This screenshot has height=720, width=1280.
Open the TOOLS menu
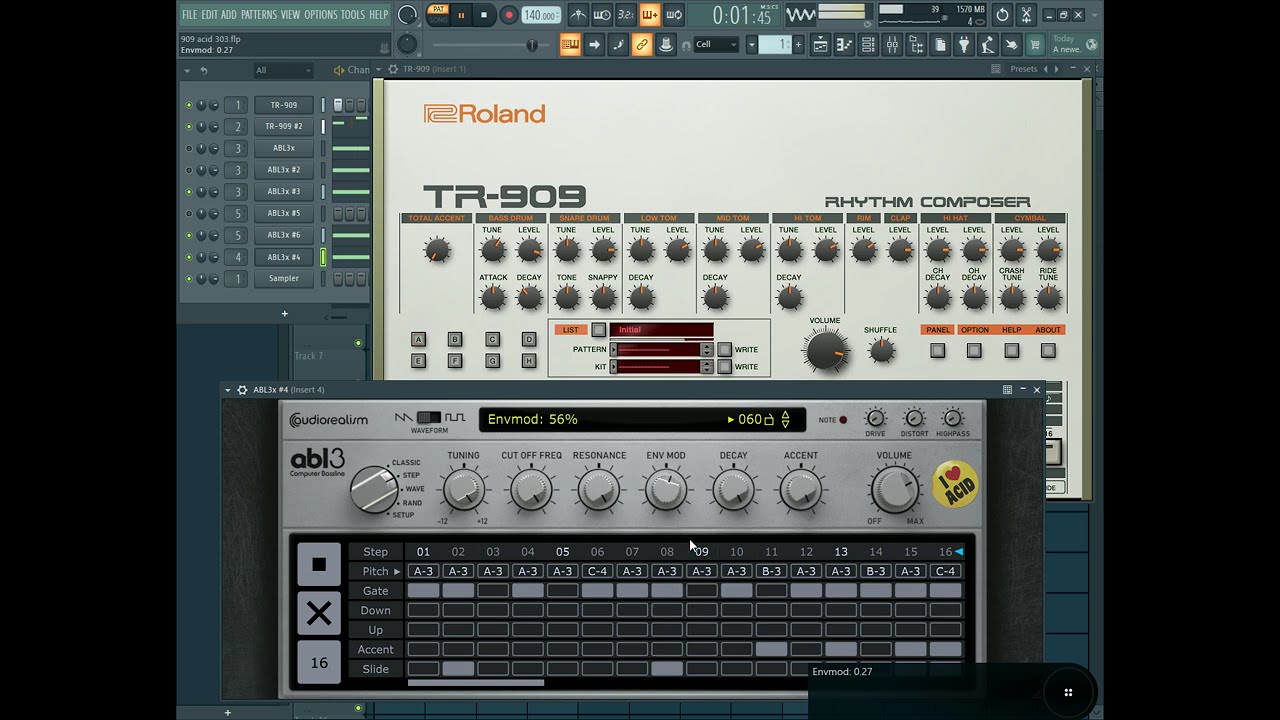tap(353, 15)
